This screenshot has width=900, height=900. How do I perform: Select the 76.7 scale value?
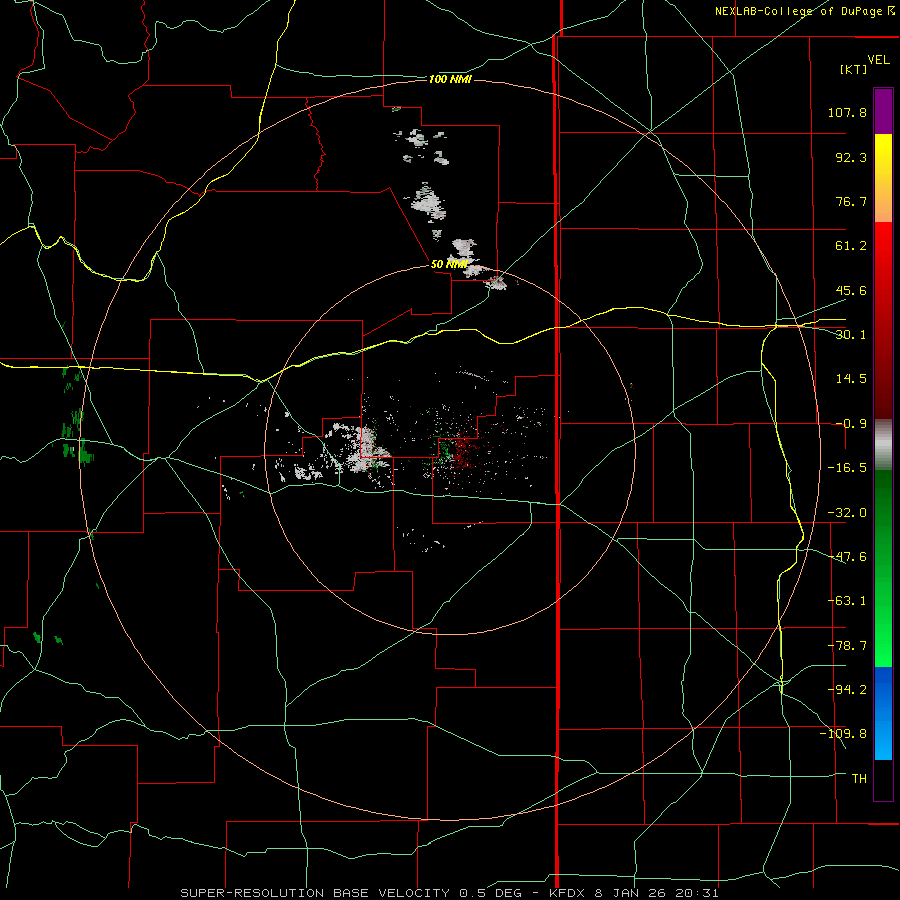pos(851,201)
